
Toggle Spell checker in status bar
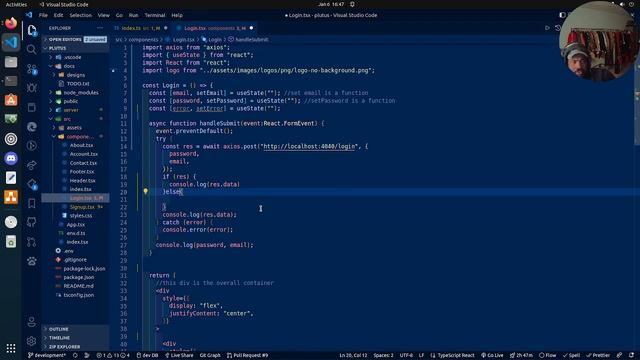point(571,356)
